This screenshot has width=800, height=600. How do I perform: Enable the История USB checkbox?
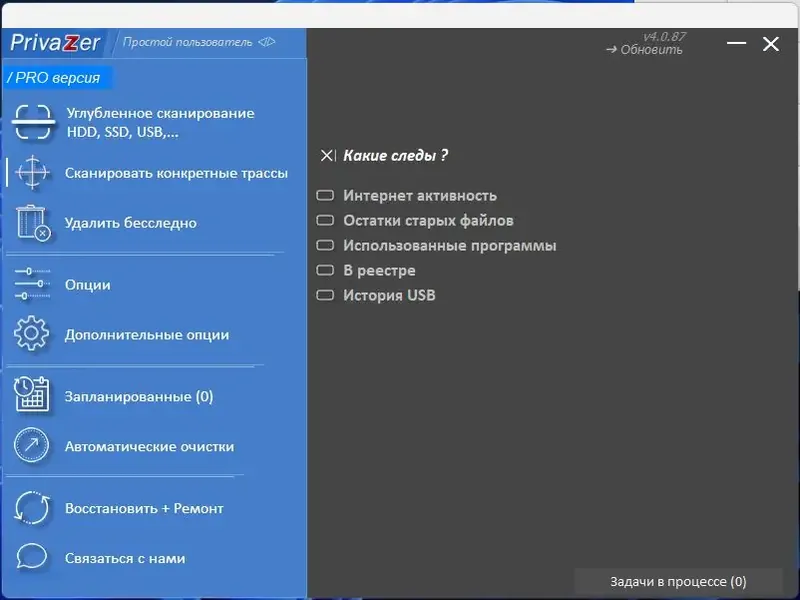pos(325,295)
